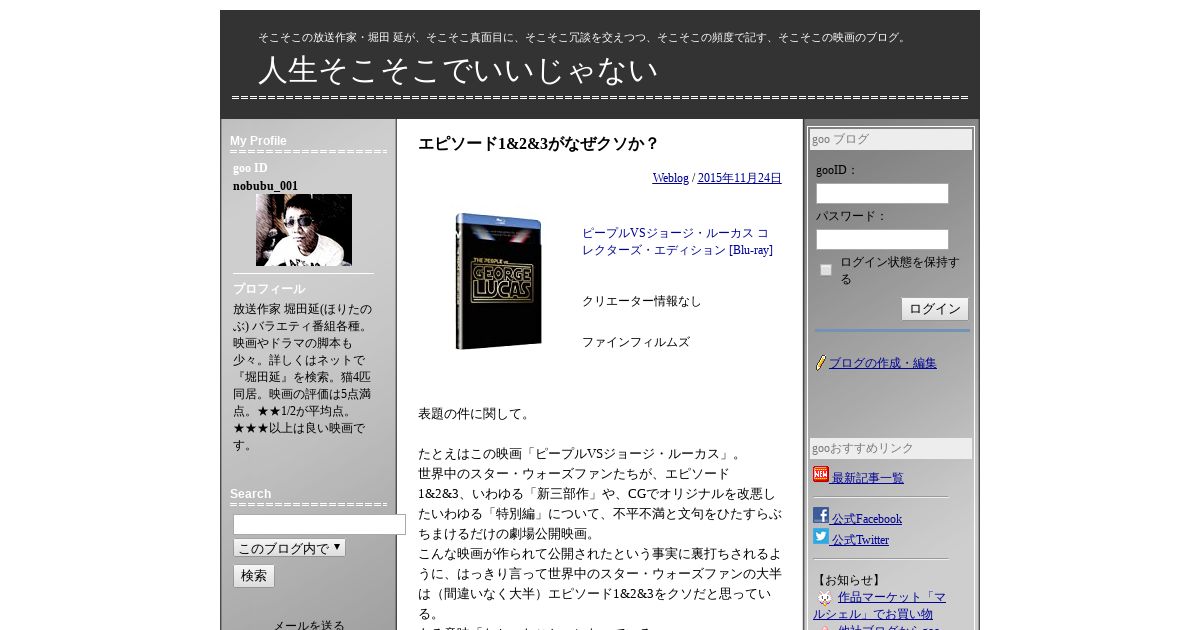Click the George Lucas Blu-ray cover image

click(498, 281)
